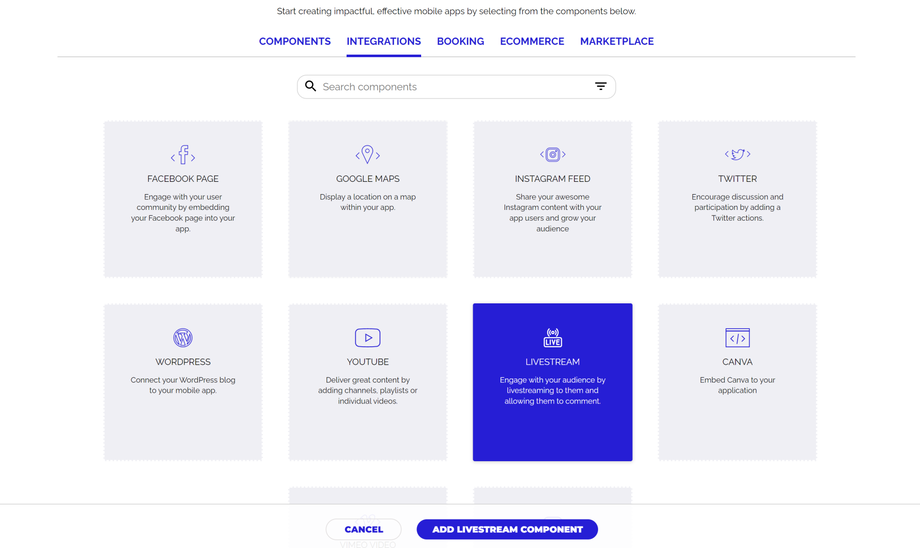Select the Facebook Page card title
The height and width of the screenshot is (548, 920).
tap(183, 179)
